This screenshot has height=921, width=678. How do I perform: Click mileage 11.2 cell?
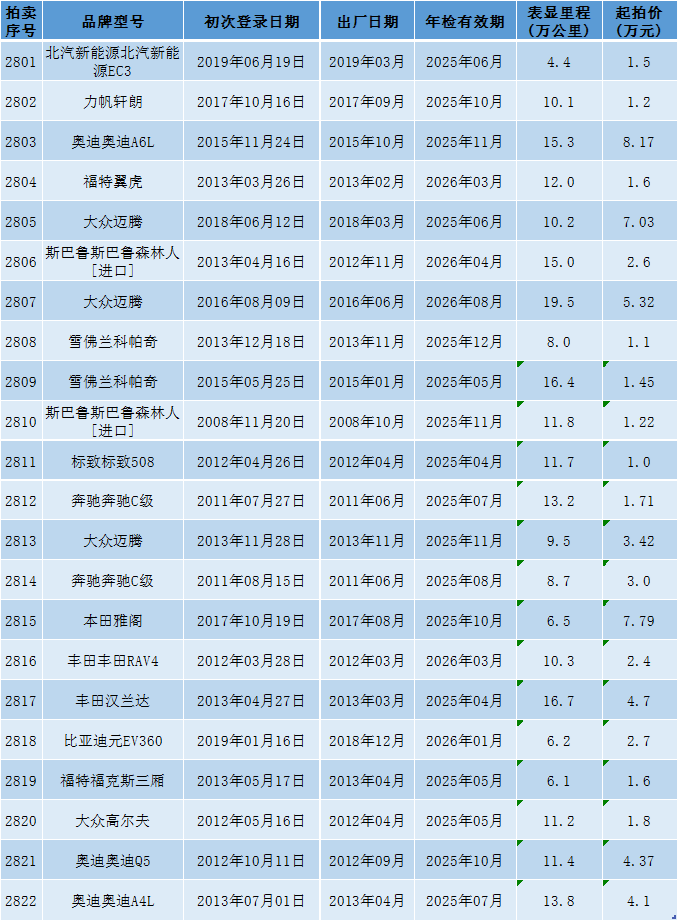(x=559, y=821)
